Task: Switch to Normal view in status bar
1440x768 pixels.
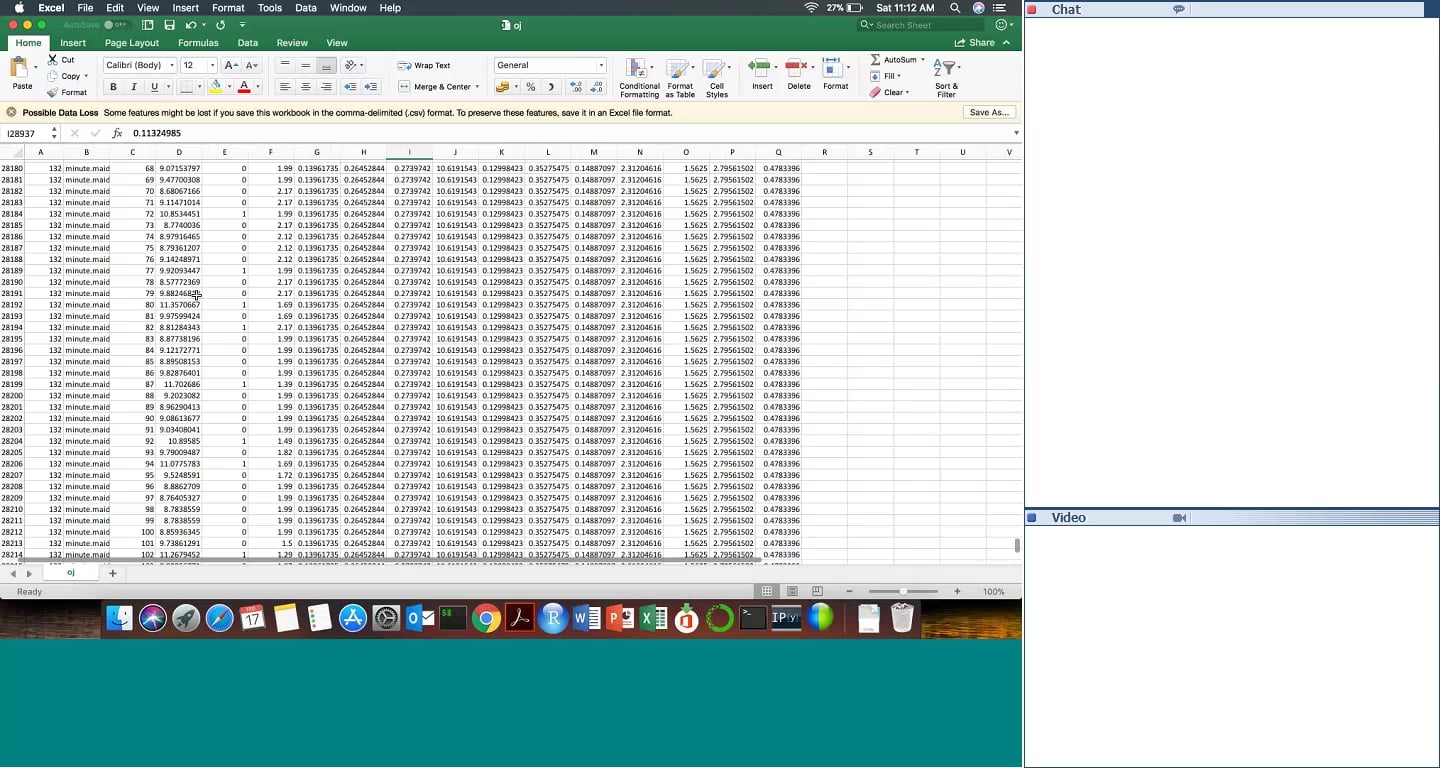Action: coord(767,591)
